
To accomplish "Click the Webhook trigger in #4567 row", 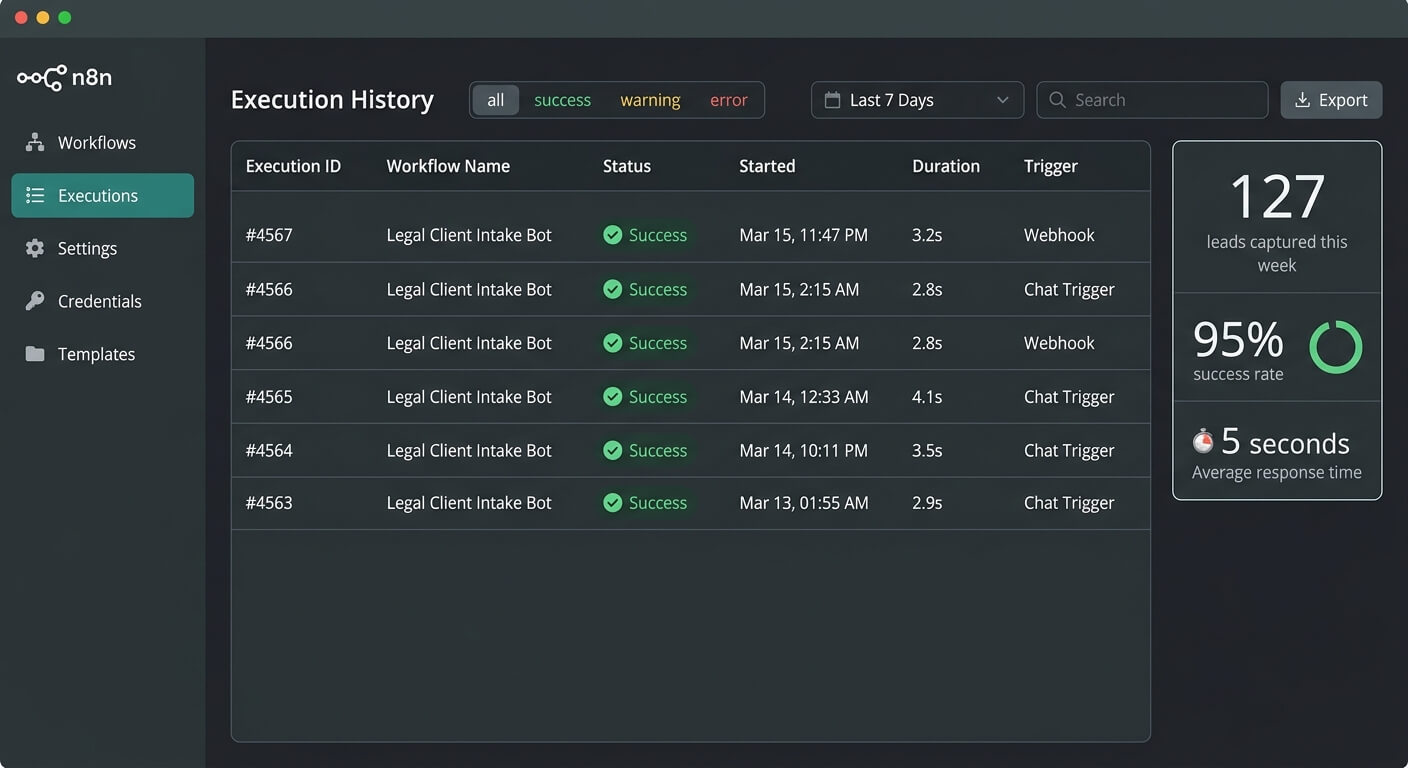I will (x=1059, y=235).
